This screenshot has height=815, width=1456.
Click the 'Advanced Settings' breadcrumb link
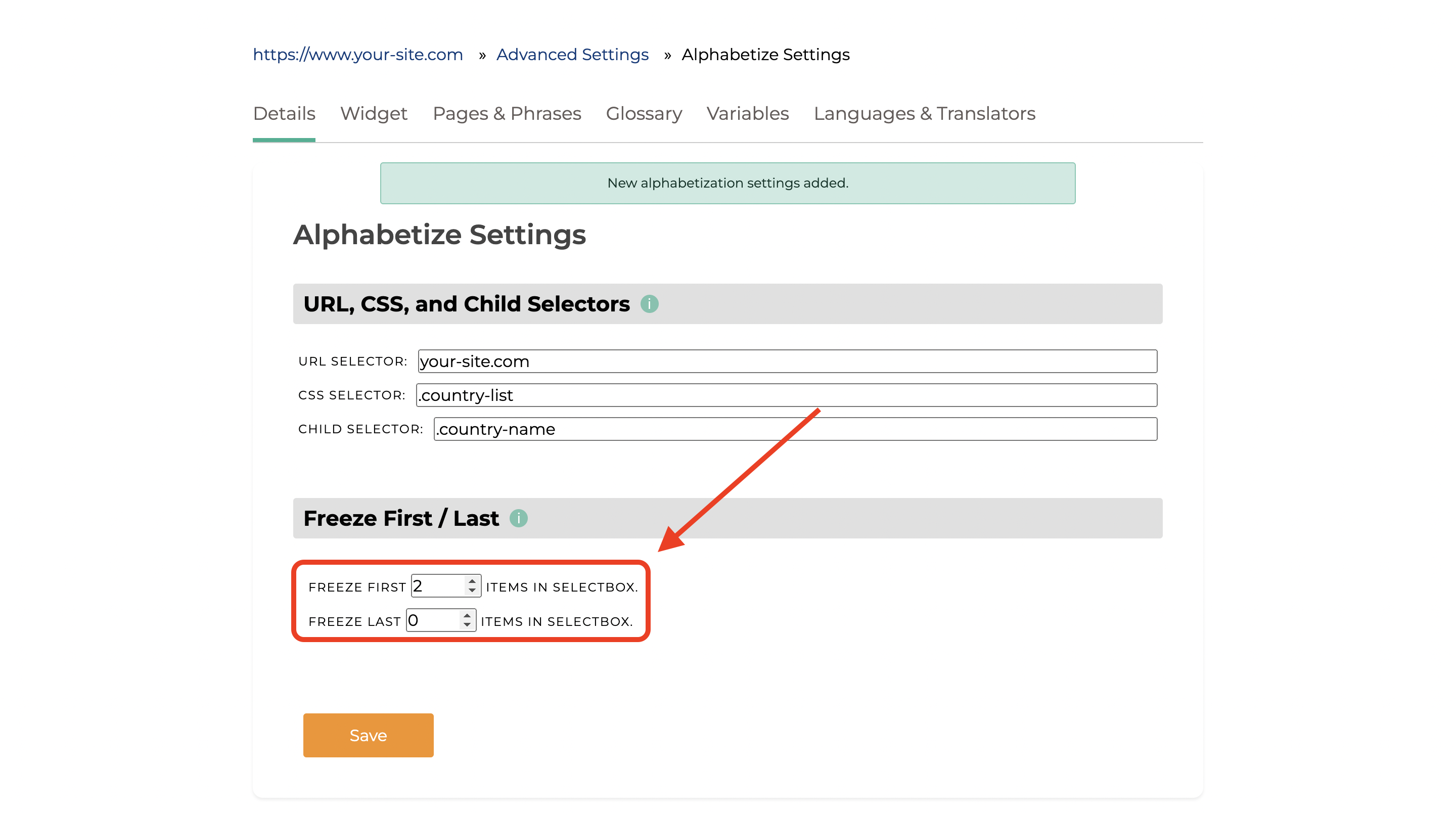[572, 54]
